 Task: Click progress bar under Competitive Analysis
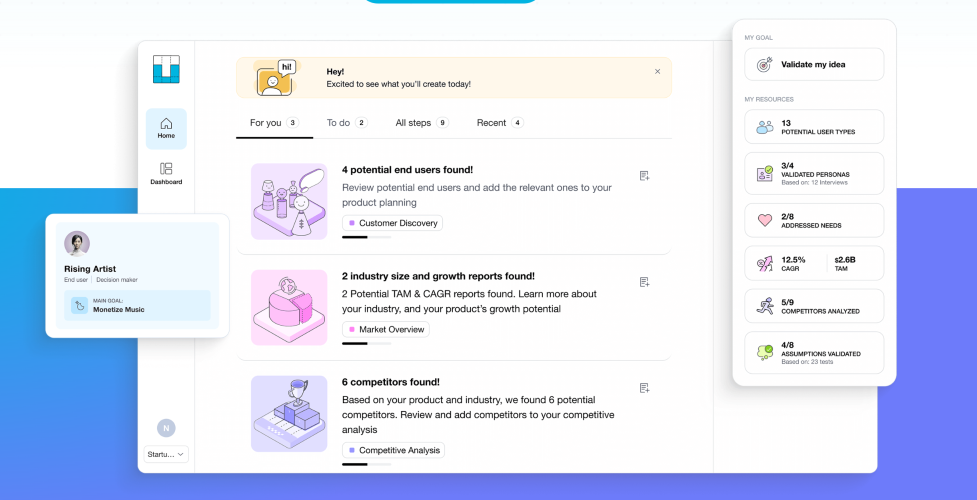pos(366,464)
